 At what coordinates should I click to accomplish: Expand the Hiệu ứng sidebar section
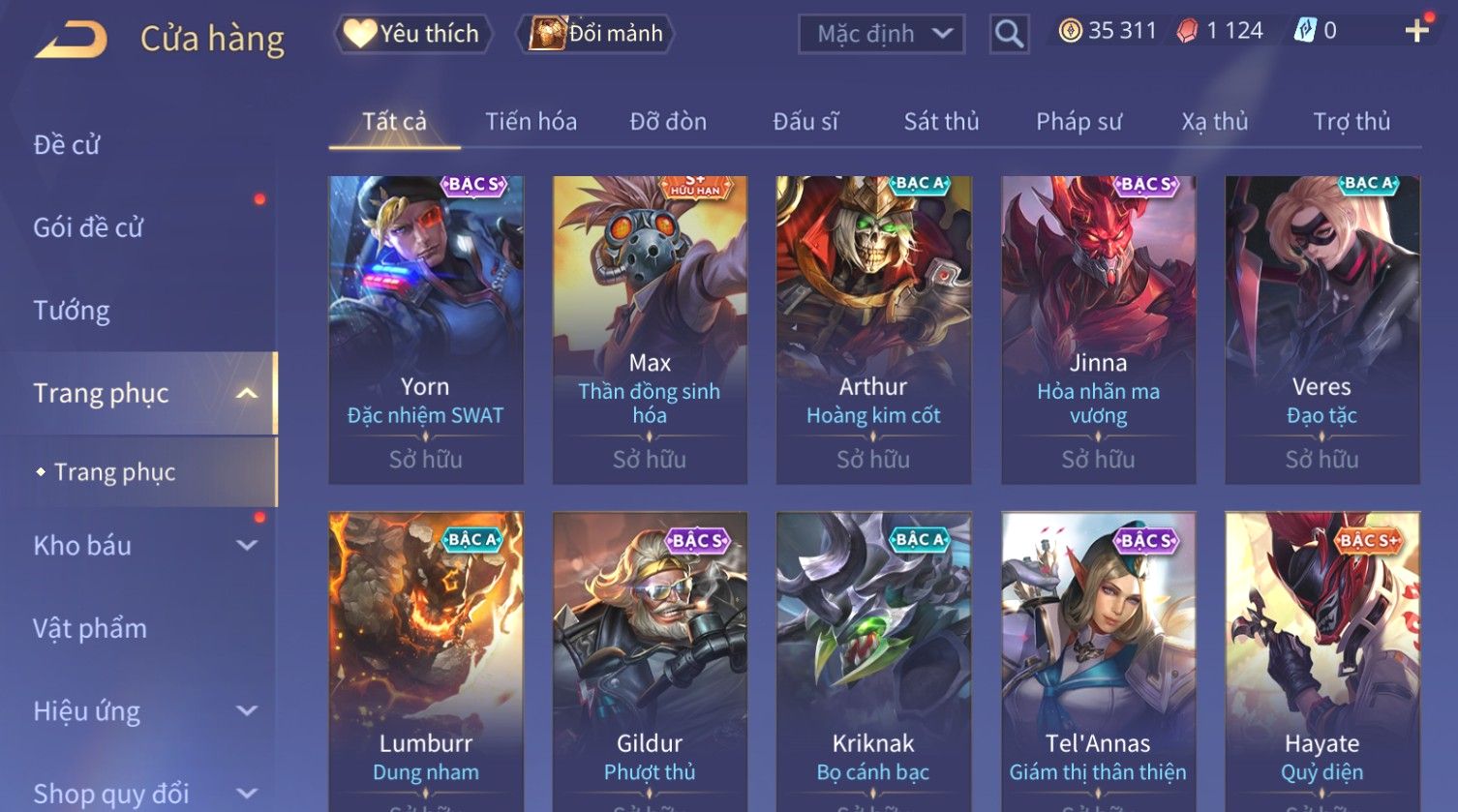point(248,710)
